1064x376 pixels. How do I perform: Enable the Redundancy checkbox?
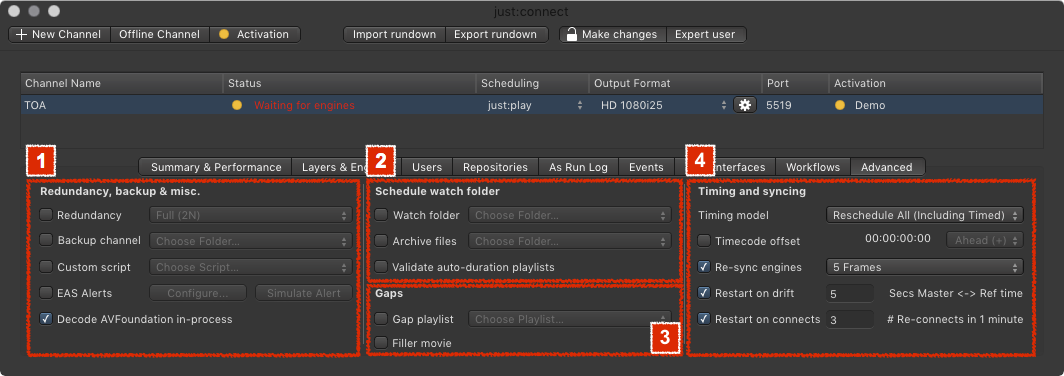click(45, 215)
